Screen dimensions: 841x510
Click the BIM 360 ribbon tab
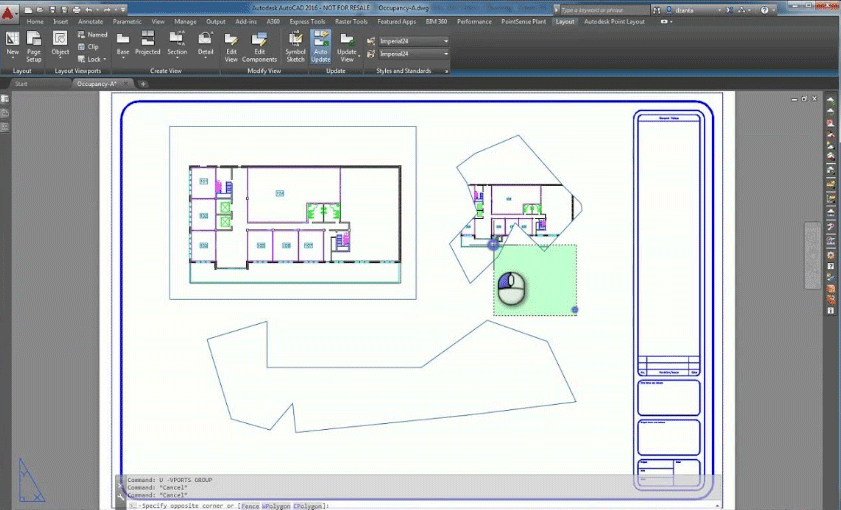436,21
